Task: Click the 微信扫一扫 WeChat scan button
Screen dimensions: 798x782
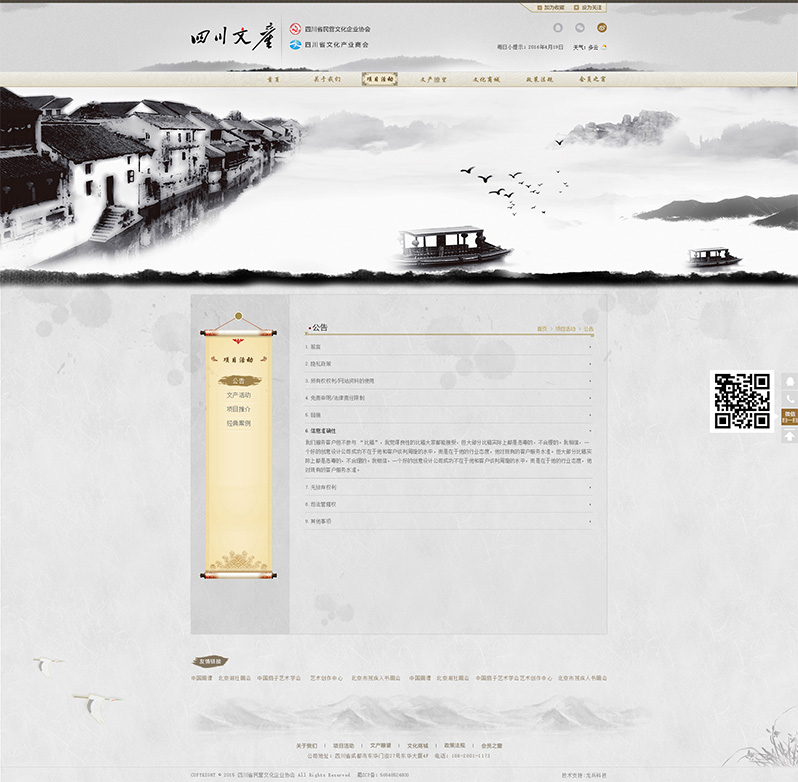Action: coord(789,417)
